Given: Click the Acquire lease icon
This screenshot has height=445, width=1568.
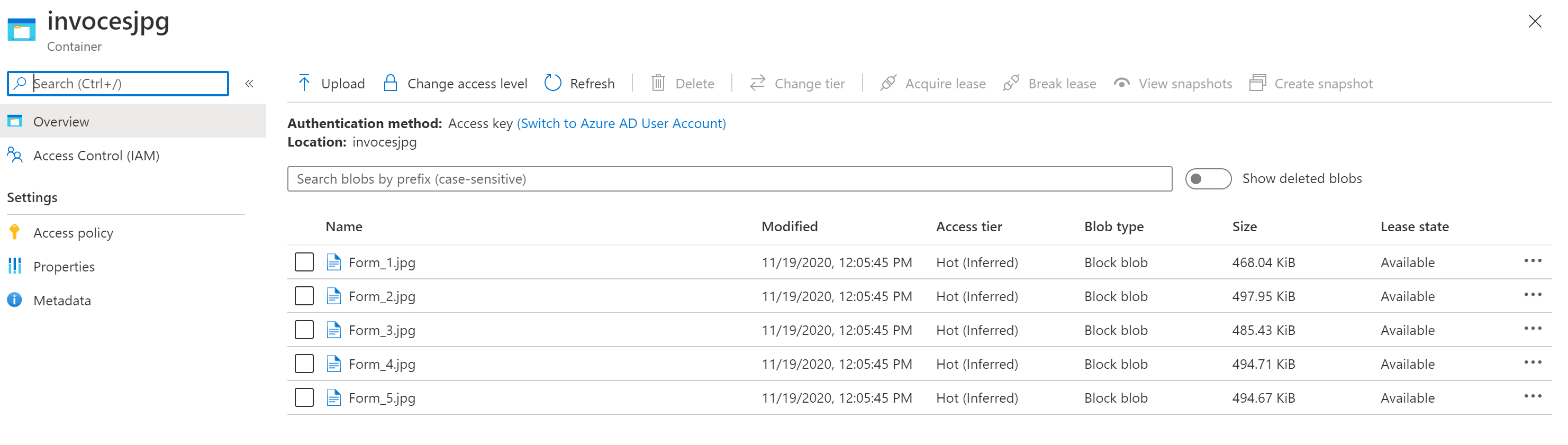Looking at the screenshot, I should [888, 83].
